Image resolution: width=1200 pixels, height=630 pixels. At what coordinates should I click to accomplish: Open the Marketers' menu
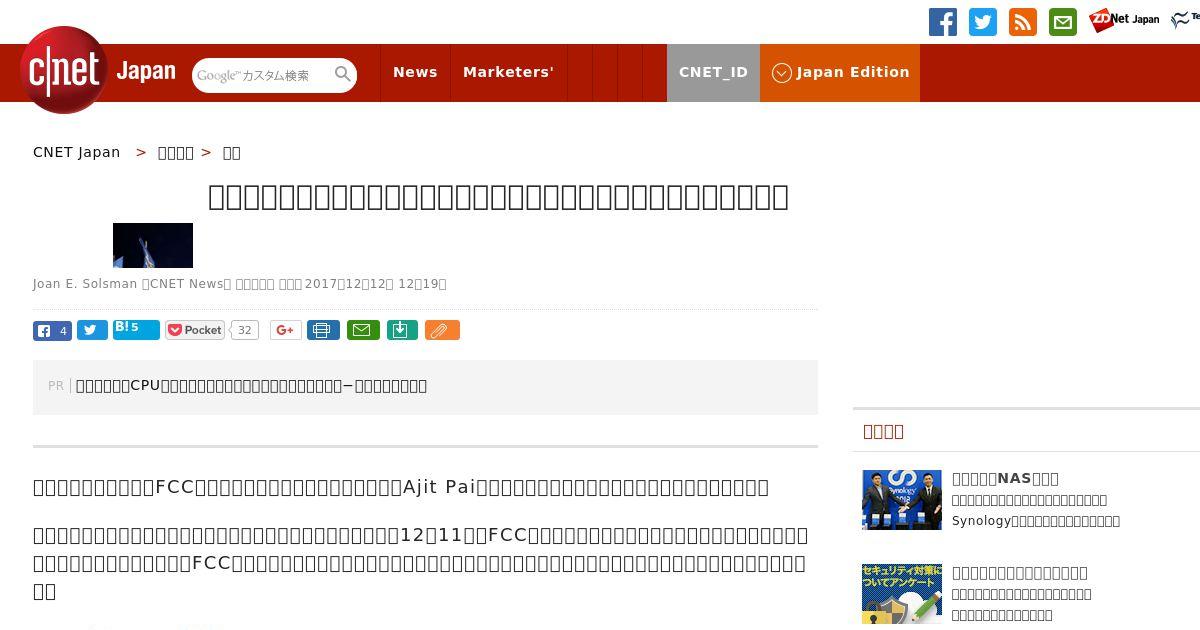coord(508,72)
